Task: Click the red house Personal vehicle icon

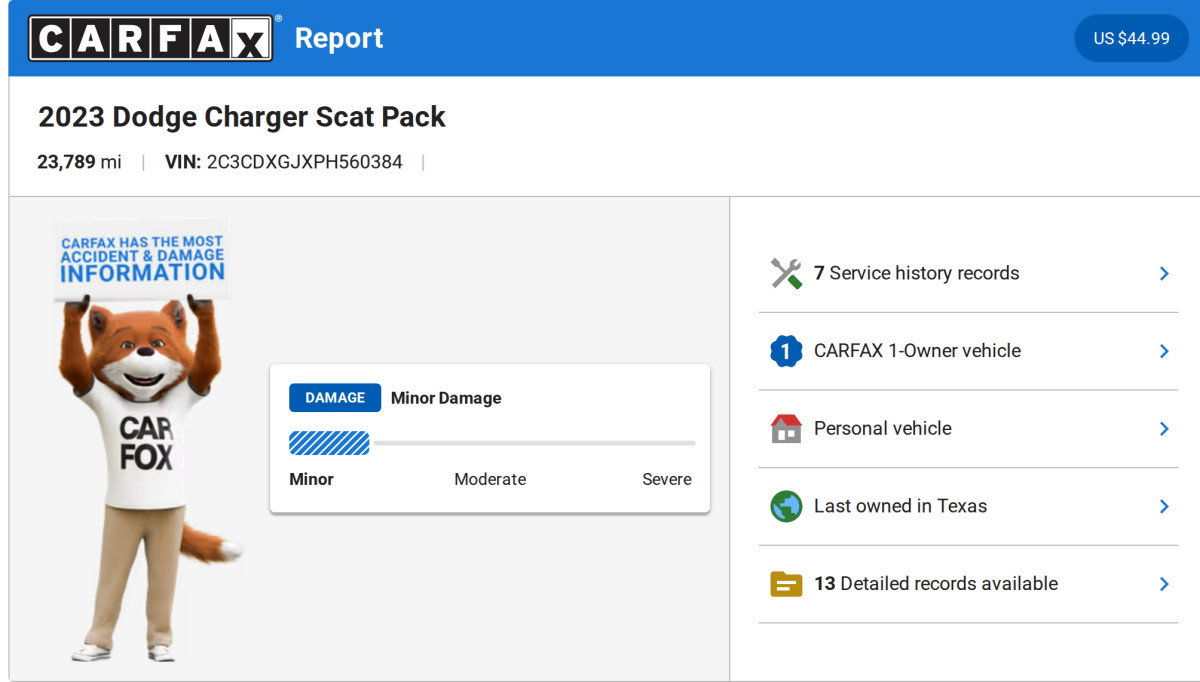Action: coord(786,428)
